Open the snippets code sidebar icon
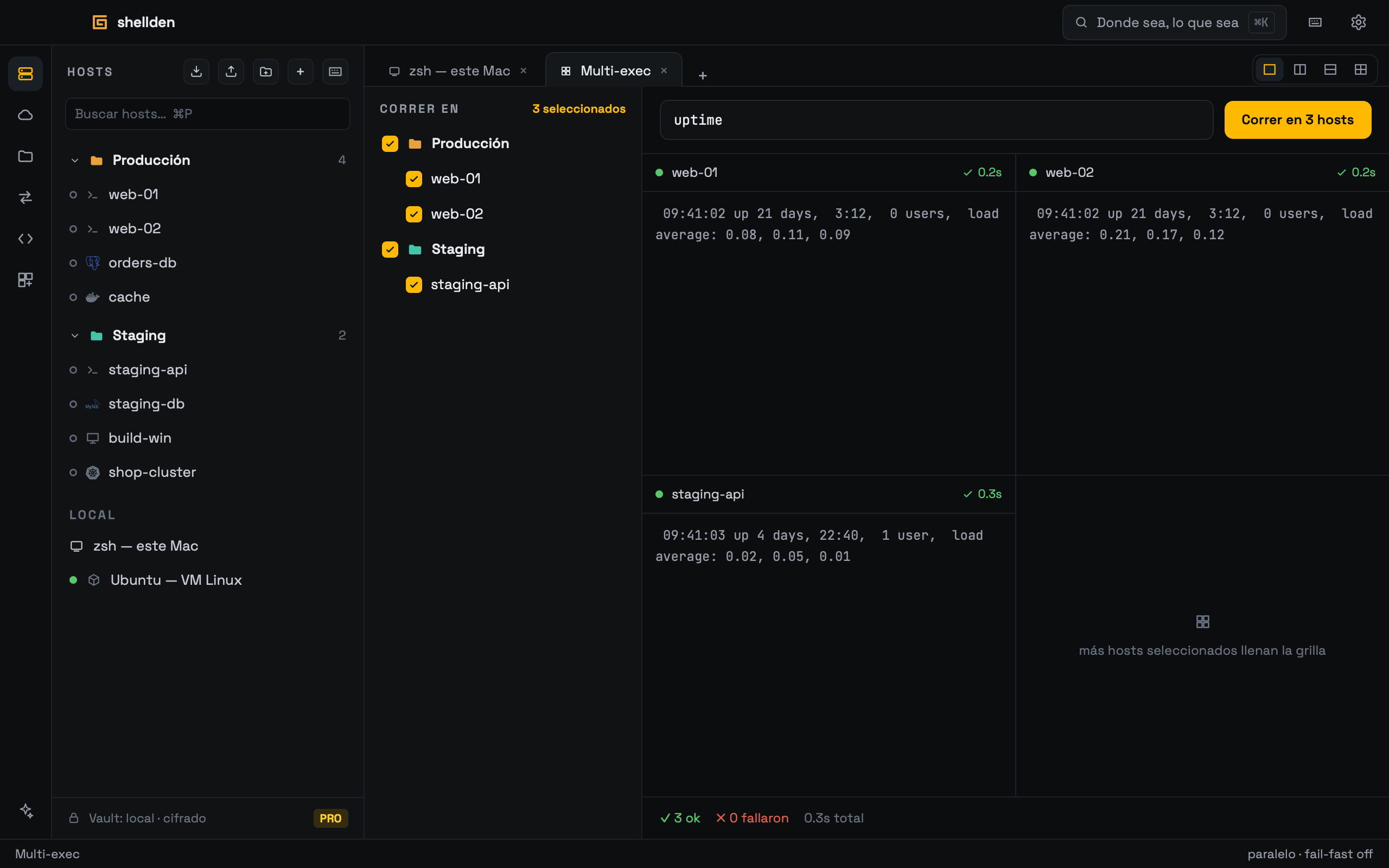Image resolution: width=1389 pixels, height=868 pixels. point(26,239)
